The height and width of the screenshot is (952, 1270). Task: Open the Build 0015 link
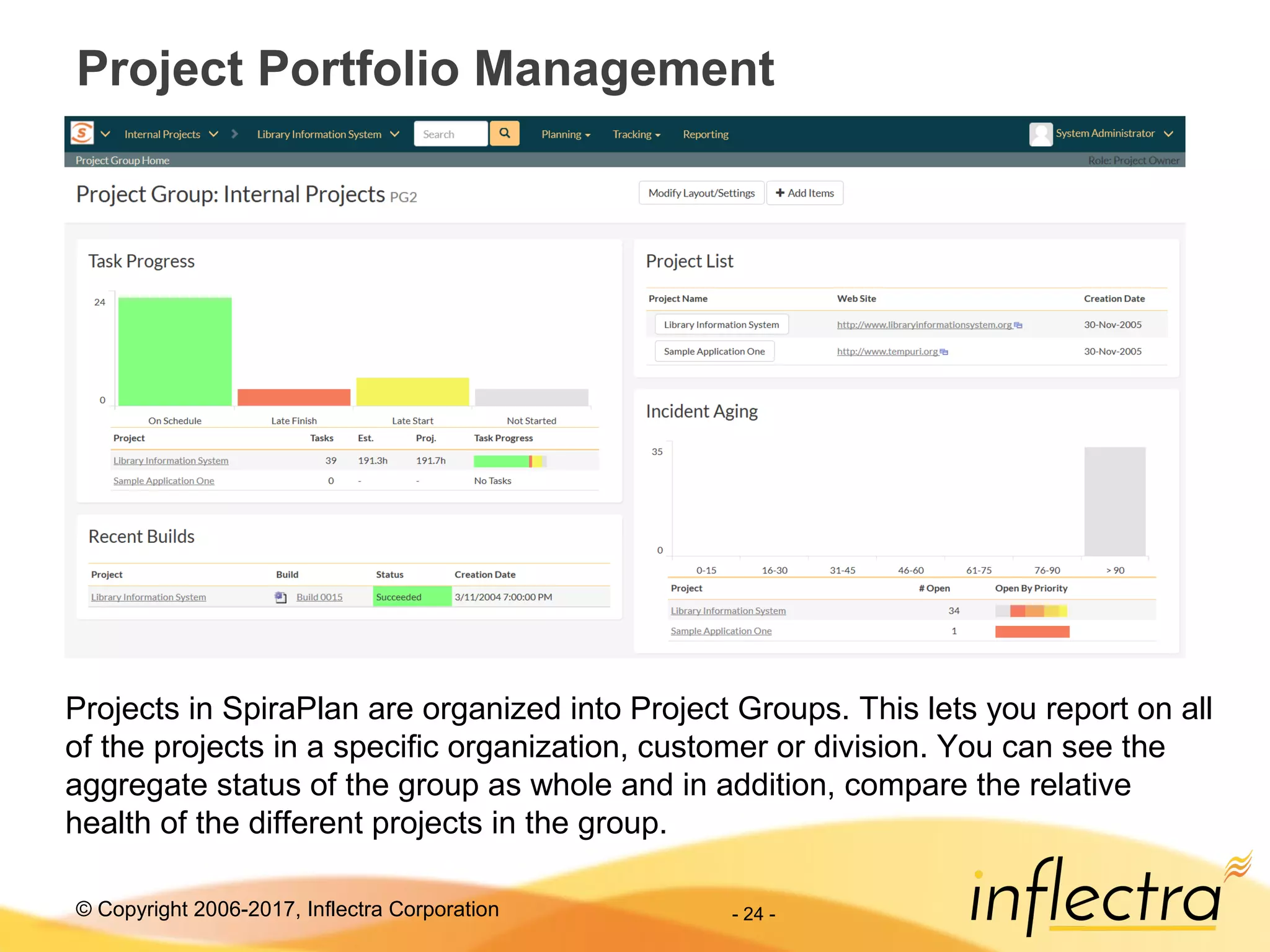319,597
